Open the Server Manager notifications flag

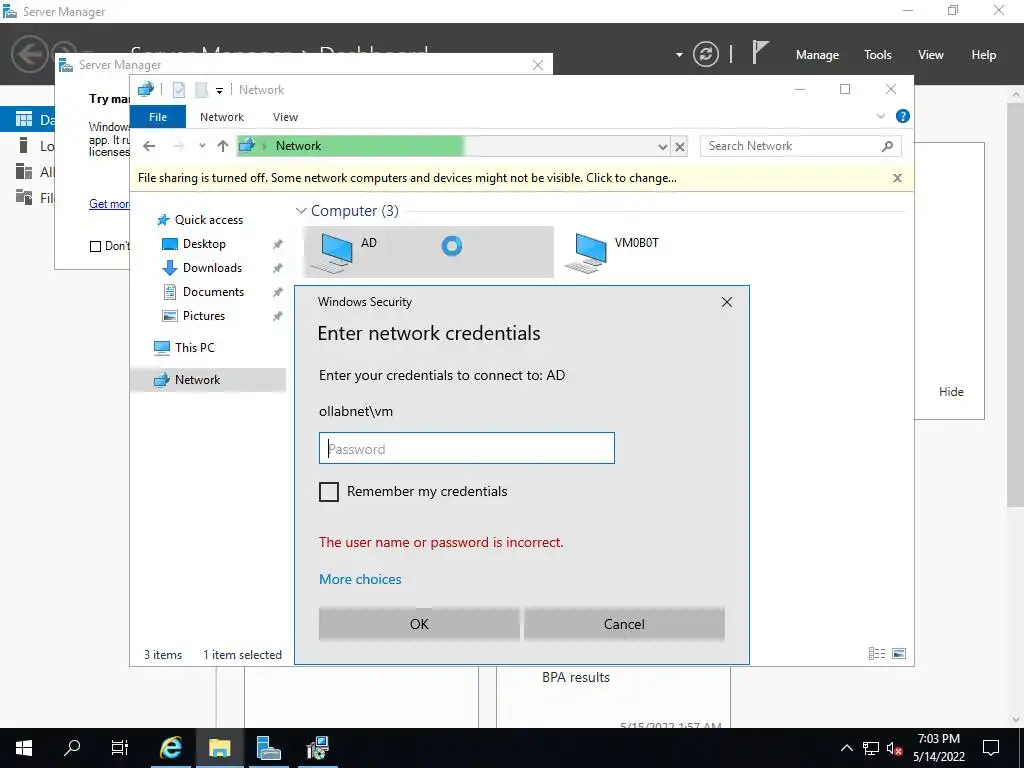[x=760, y=52]
